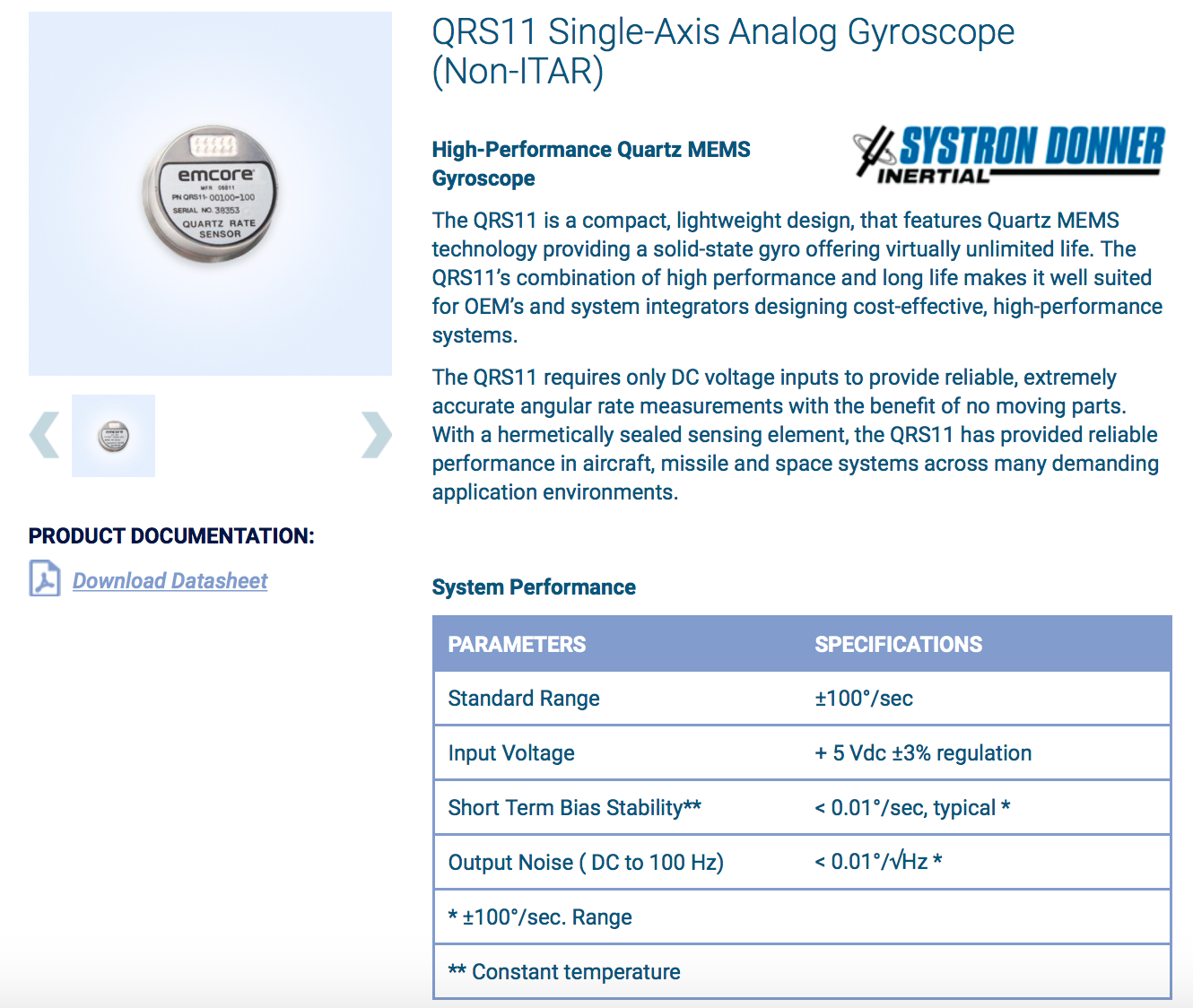Click the ** Constant temperature footnote row
Image resolution: width=1193 pixels, height=1008 pixels.
coord(802,972)
